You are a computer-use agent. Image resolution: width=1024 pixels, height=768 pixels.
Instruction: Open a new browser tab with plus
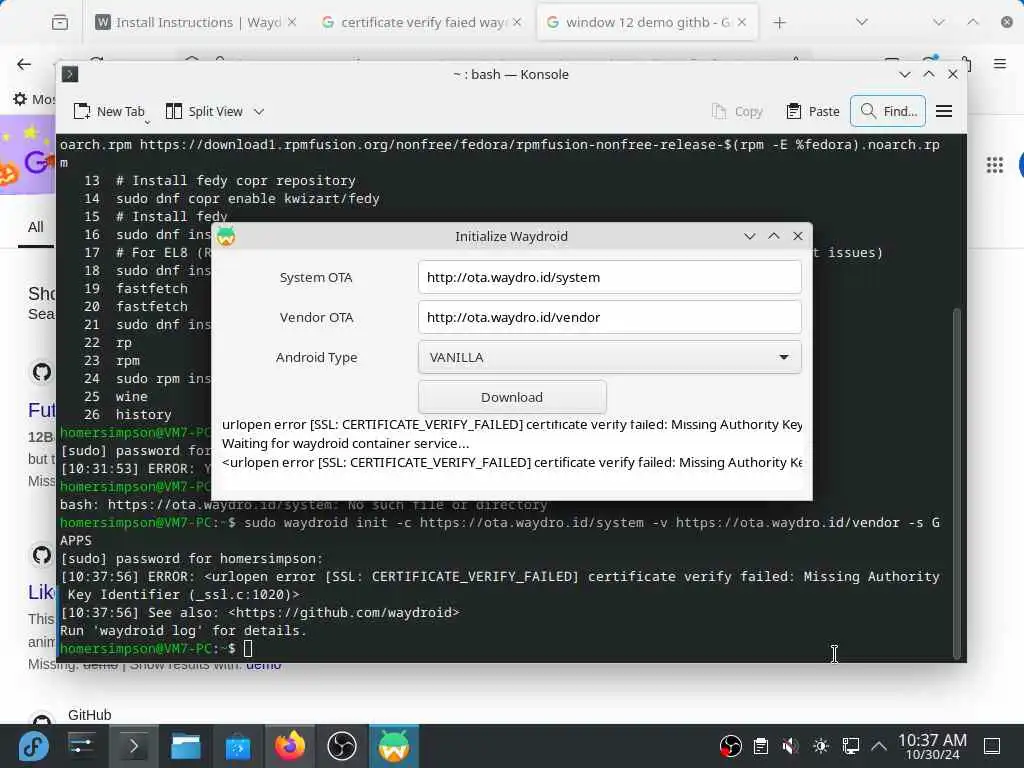point(779,23)
